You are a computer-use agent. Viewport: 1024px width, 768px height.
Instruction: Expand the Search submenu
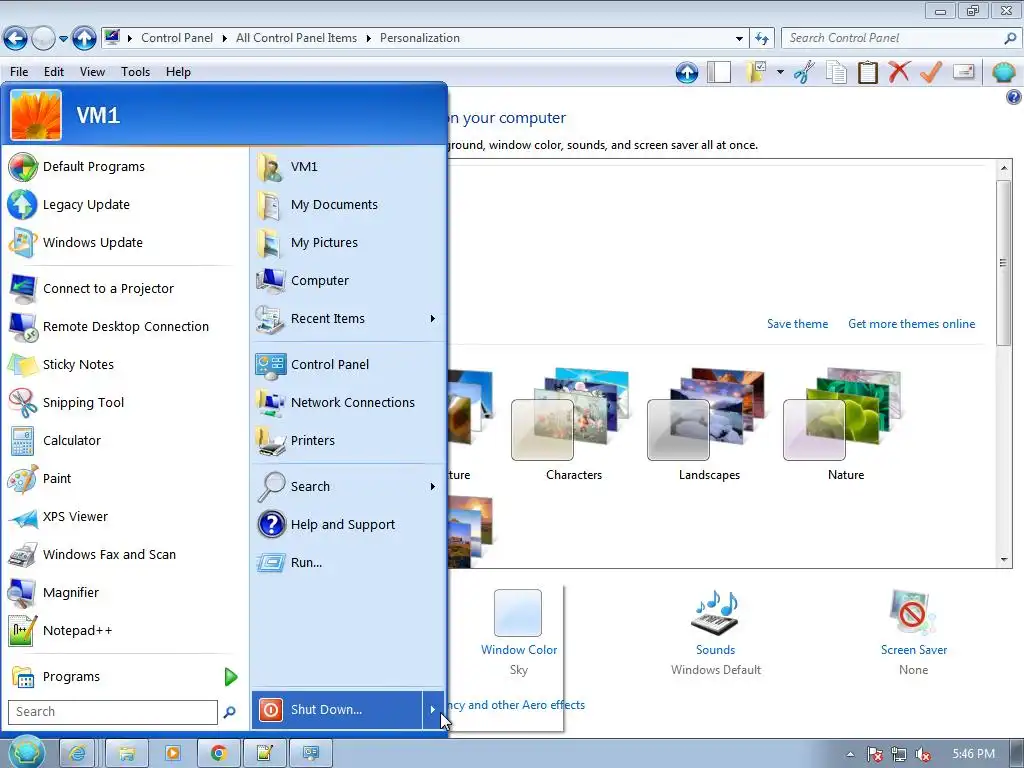(x=432, y=487)
